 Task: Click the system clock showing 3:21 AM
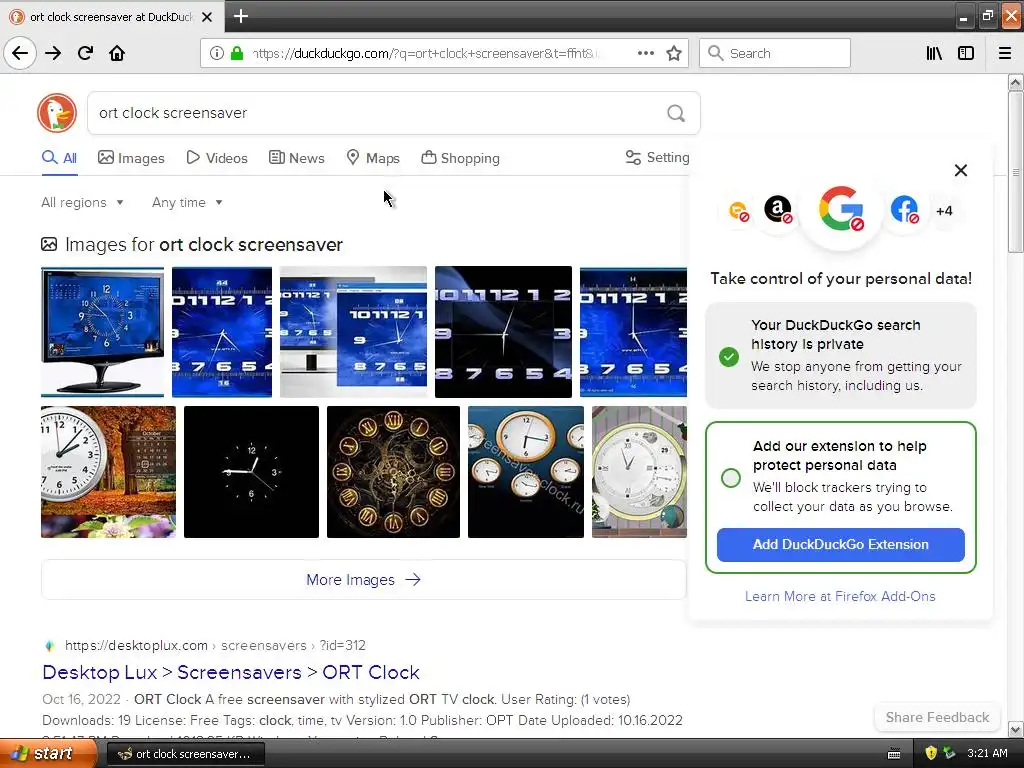click(x=987, y=754)
